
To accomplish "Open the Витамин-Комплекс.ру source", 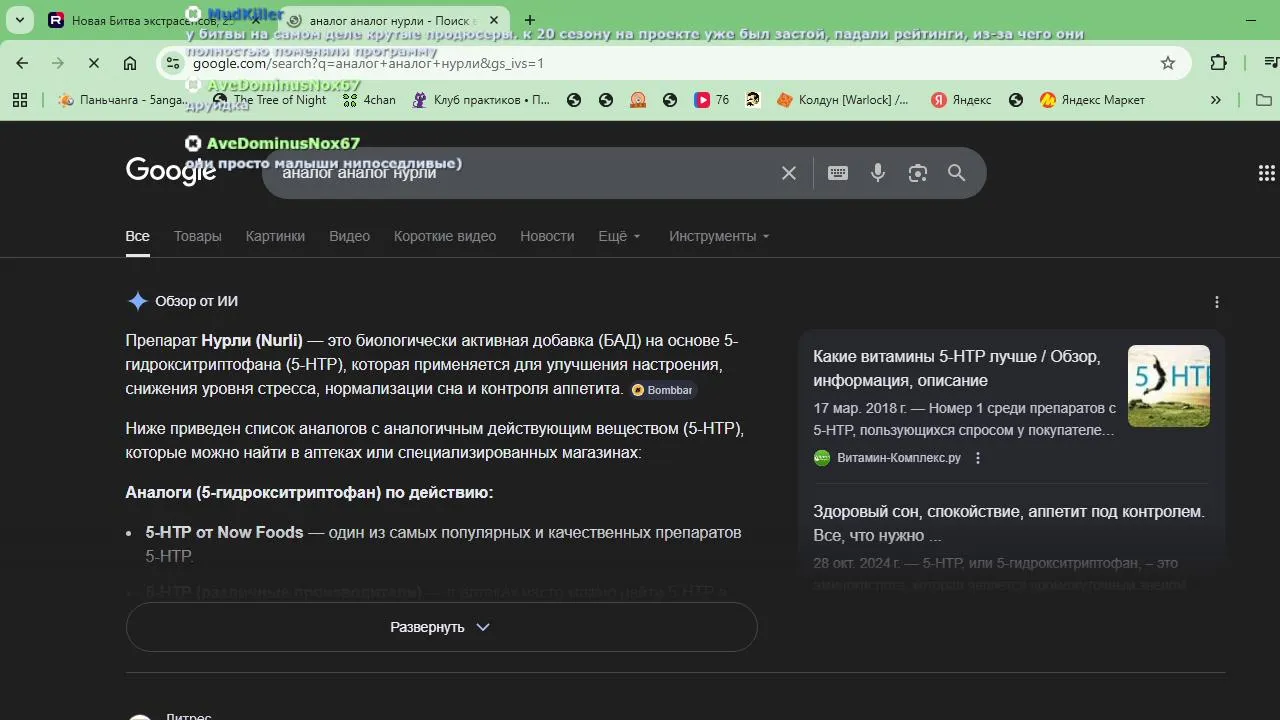I will 888,458.
